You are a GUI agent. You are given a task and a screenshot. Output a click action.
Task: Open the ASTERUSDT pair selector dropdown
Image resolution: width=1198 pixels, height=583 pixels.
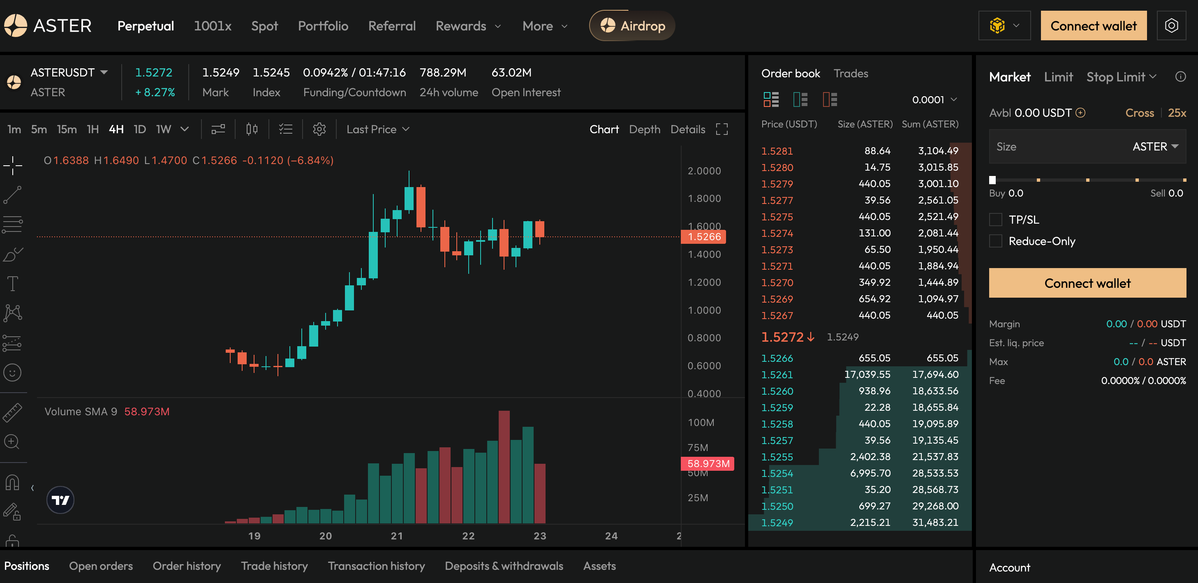[x=68, y=73]
